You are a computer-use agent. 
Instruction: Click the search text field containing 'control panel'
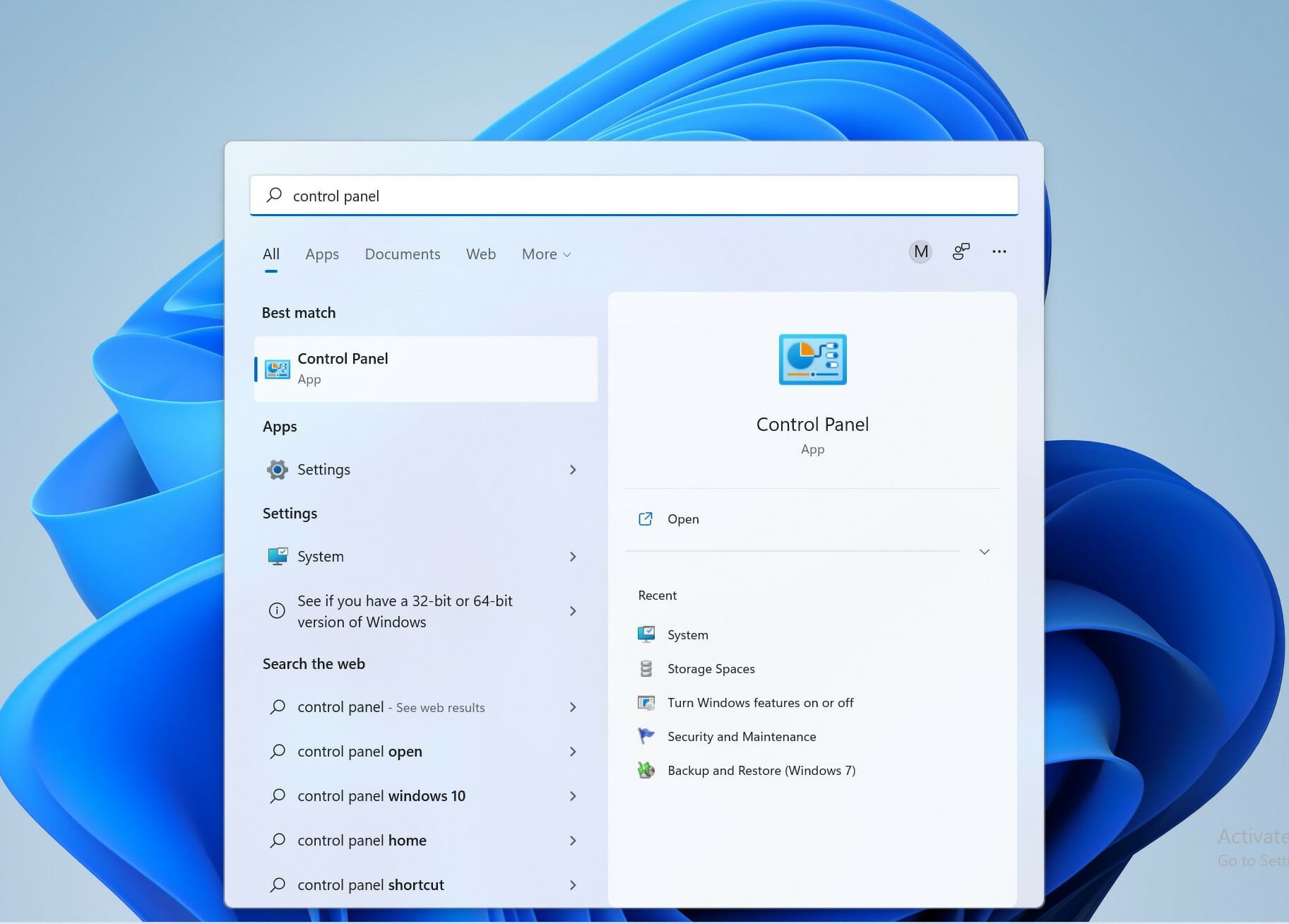point(634,195)
